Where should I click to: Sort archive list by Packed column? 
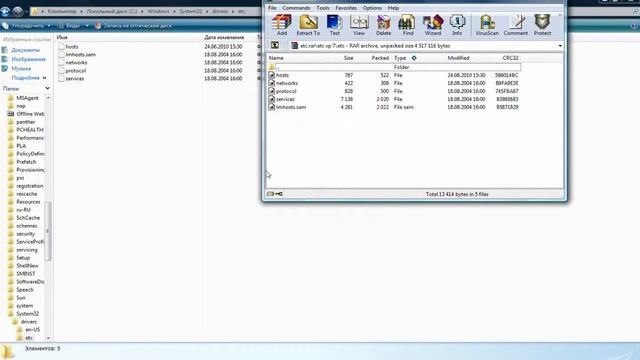click(380, 58)
